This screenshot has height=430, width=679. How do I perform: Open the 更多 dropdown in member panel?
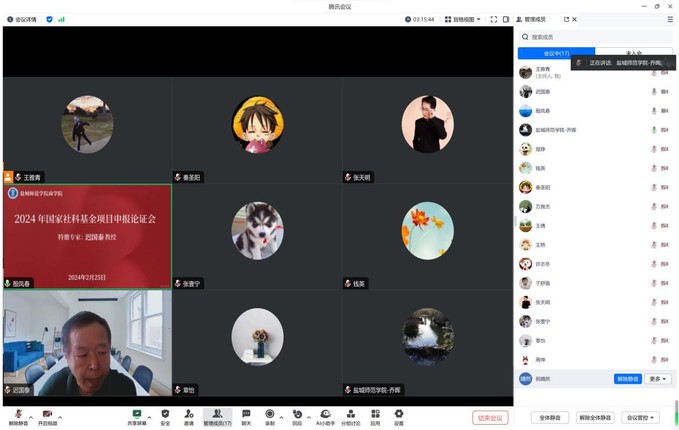tap(657, 379)
